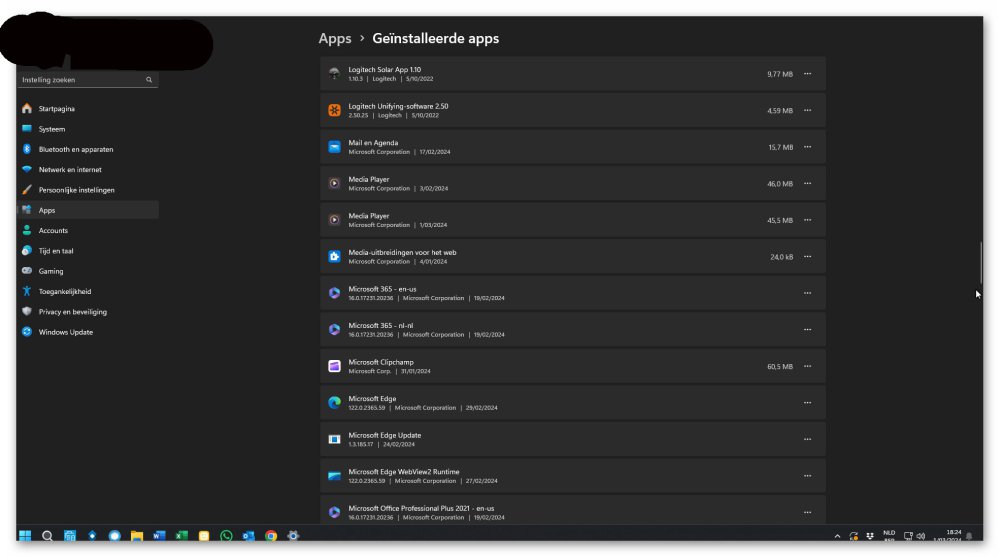Go to Privacy en beveiliging settings

[72, 312]
